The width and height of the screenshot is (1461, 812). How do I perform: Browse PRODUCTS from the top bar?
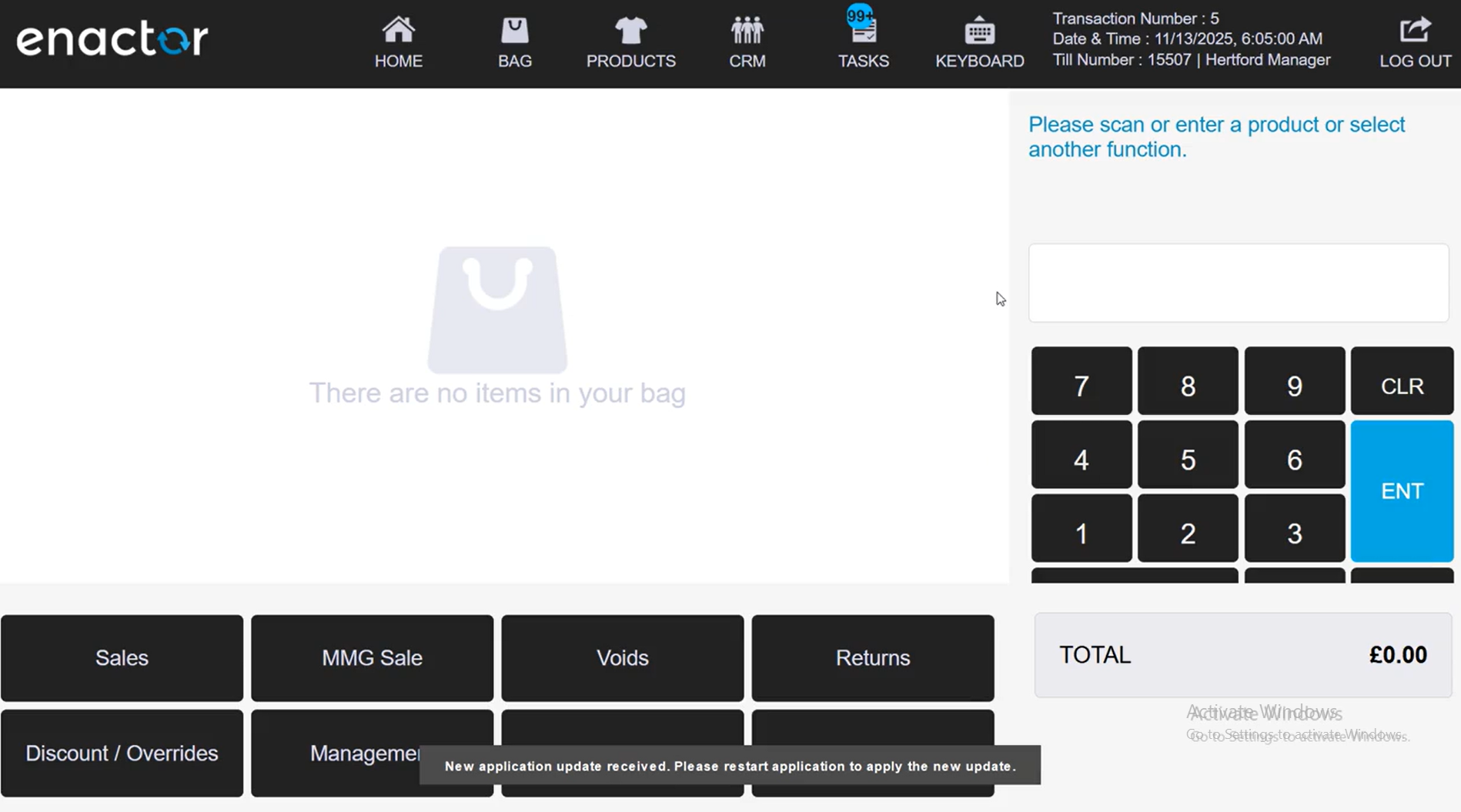pyautogui.click(x=630, y=40)
